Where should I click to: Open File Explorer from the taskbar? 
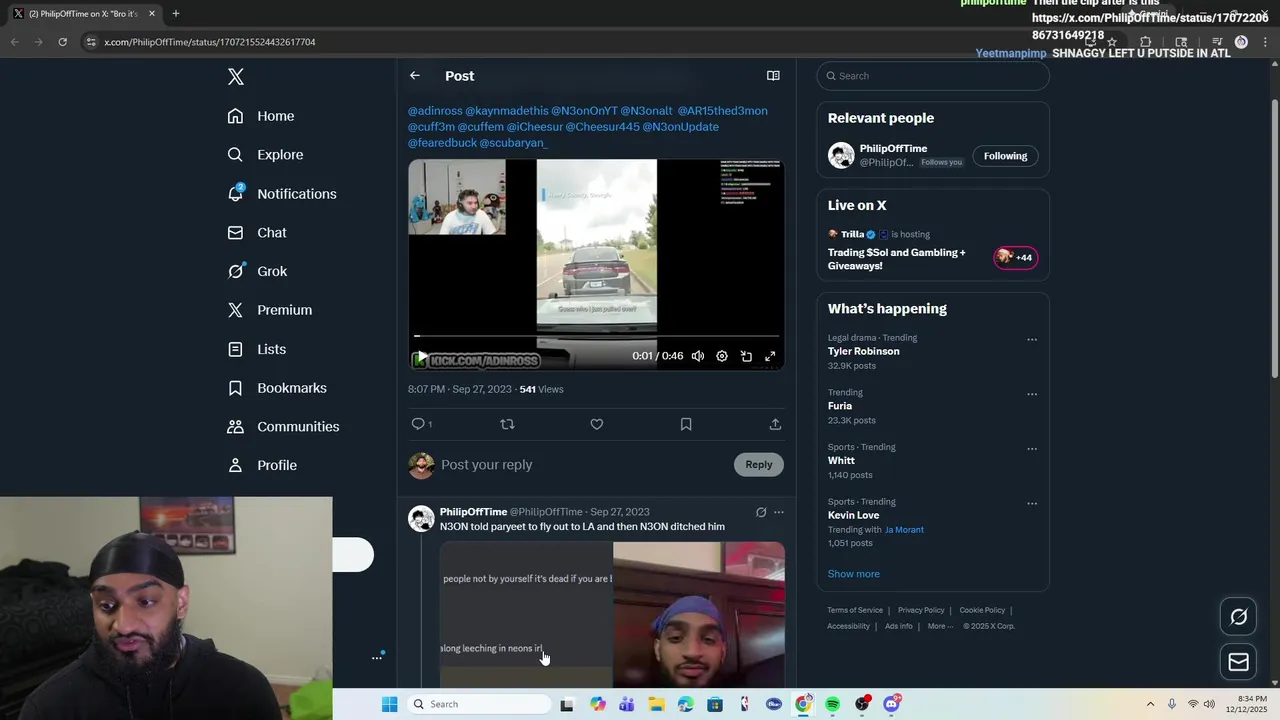656,704
